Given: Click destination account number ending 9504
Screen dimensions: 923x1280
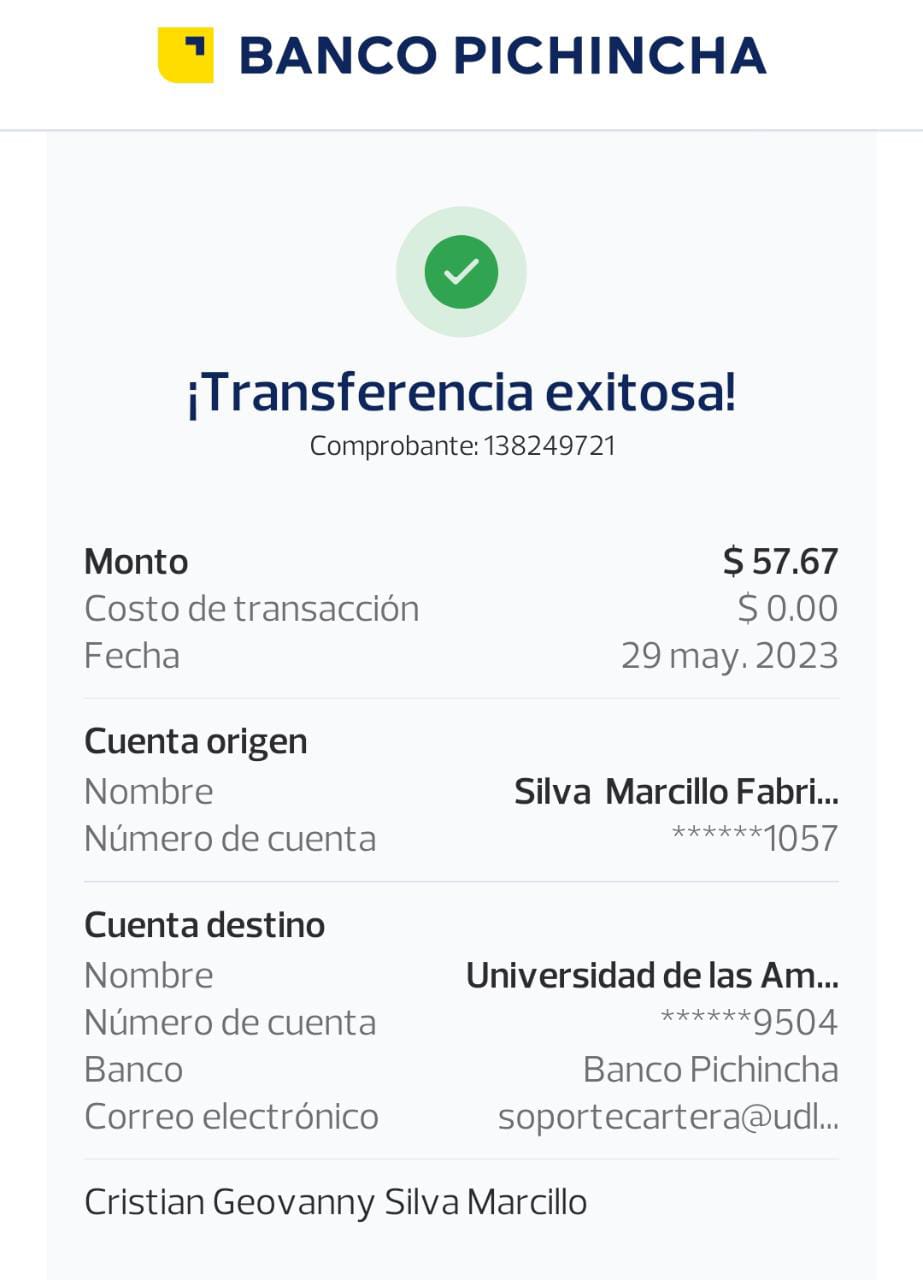Looking at the screenshot, I should click(x=749, y=1023).
